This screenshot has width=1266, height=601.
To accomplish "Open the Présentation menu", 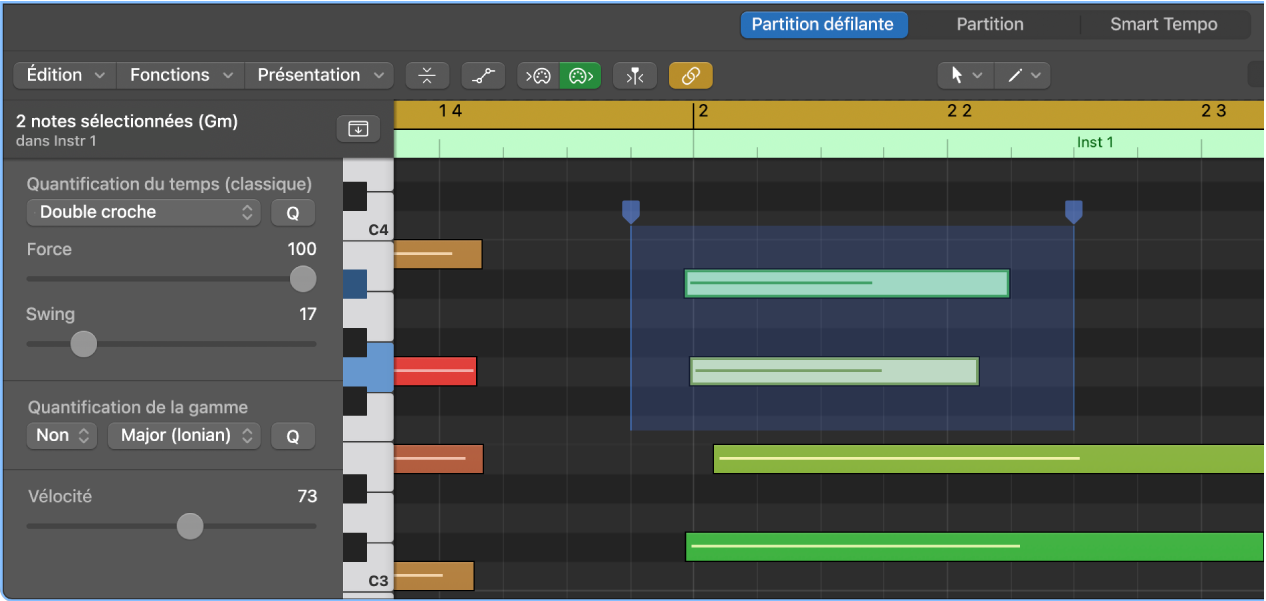I will tap(319, 75).
